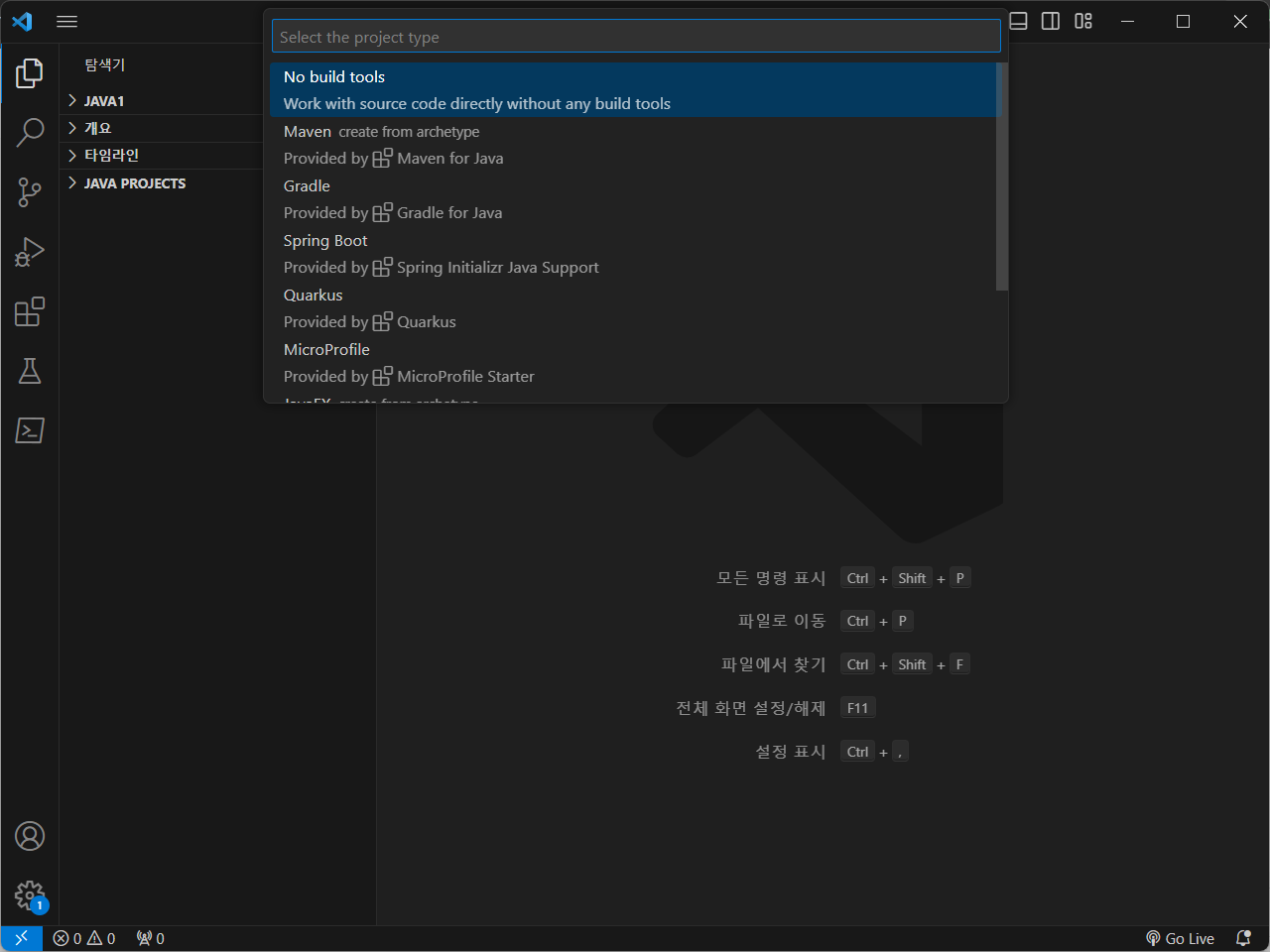
Task: Click the Maven for Java extension icon
Action: coord(382,158)
